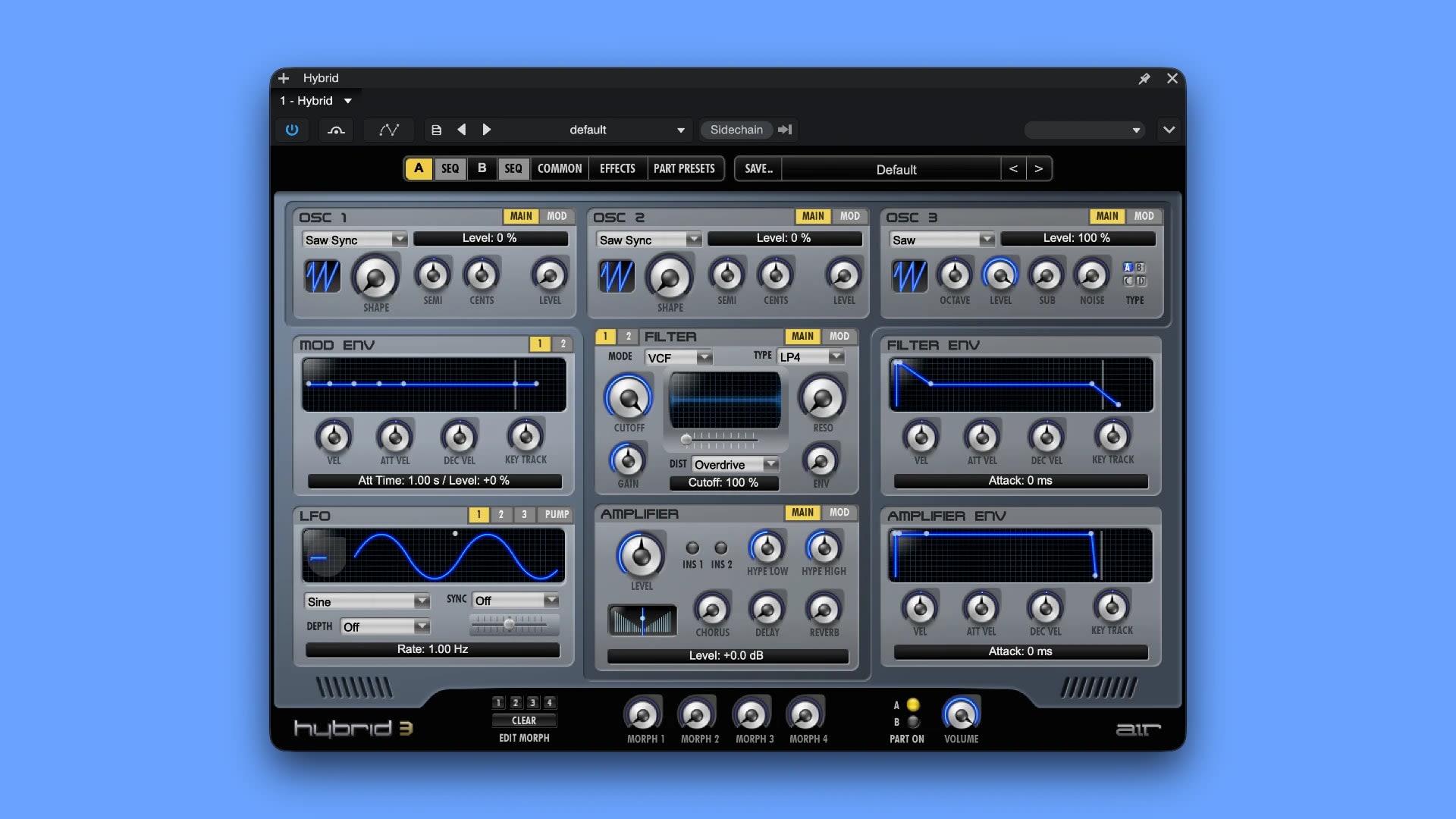1456x819 pixels.
Task: Open the automation curve icon
Action: 389,130
